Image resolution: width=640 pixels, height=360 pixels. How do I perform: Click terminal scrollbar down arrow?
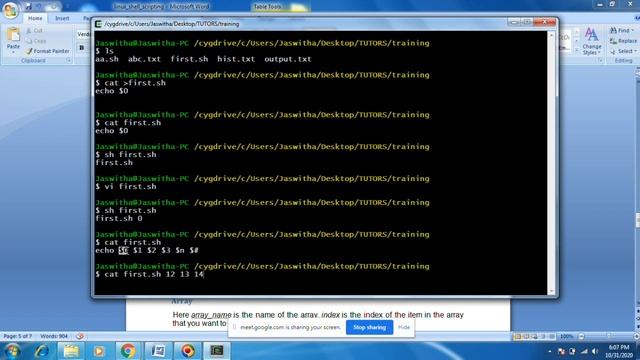click(551, 291)
